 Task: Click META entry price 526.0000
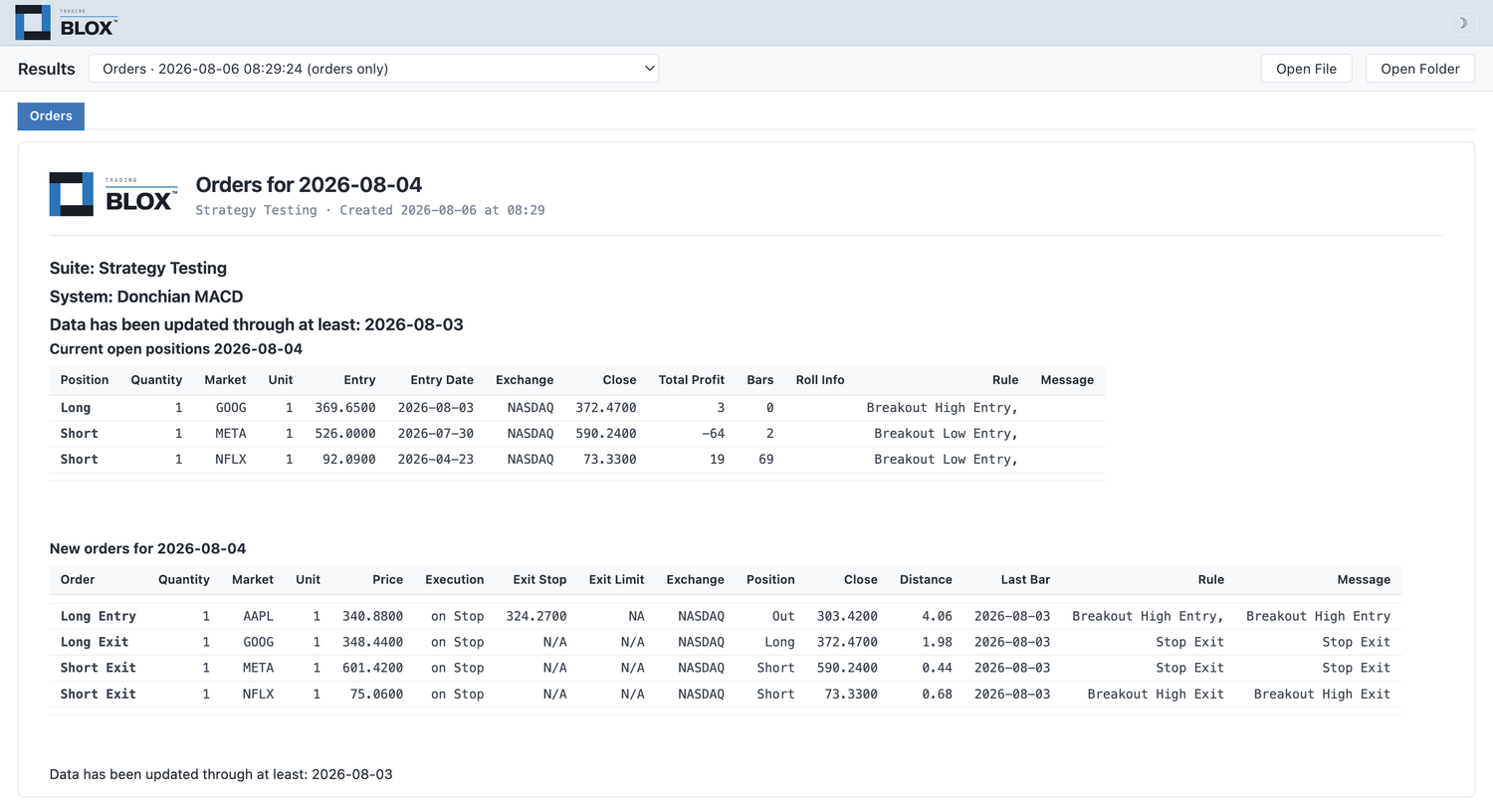(x=345, y=434)
